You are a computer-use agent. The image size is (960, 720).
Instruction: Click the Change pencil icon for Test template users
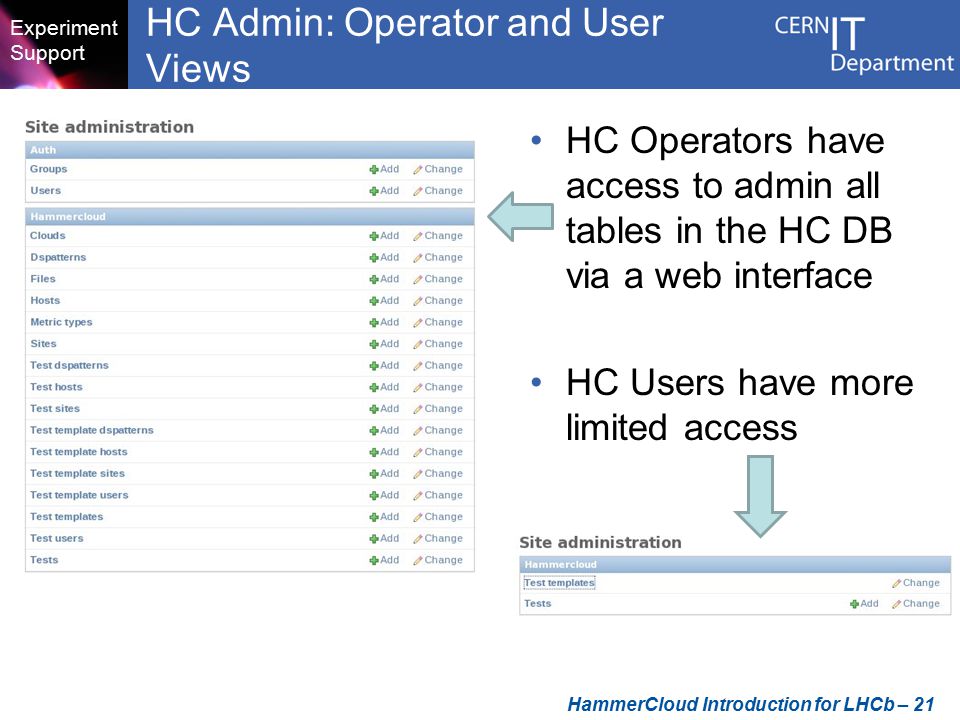[418, 496]
